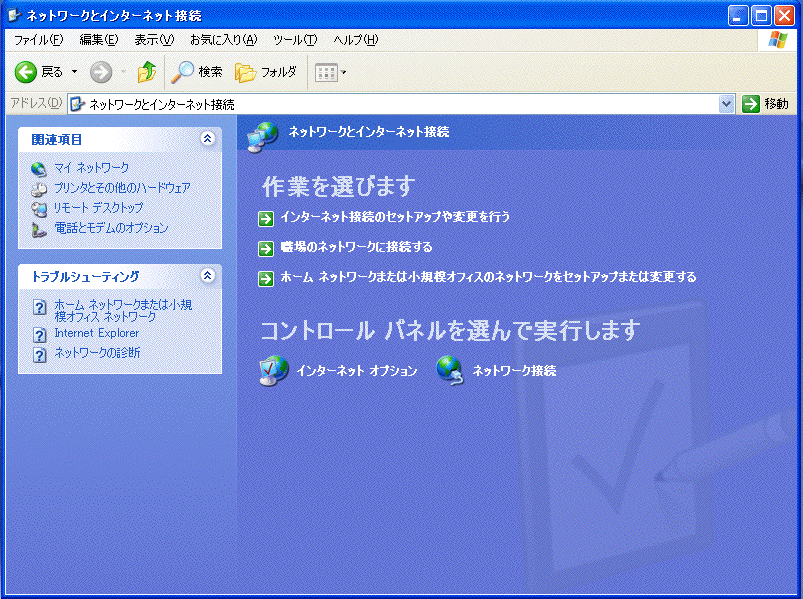The image size is (803, 599).
Task: Open ホーム ネットワークまたは小規模オフィス ネットワーク troubleshooter
Action: [123, 310]
